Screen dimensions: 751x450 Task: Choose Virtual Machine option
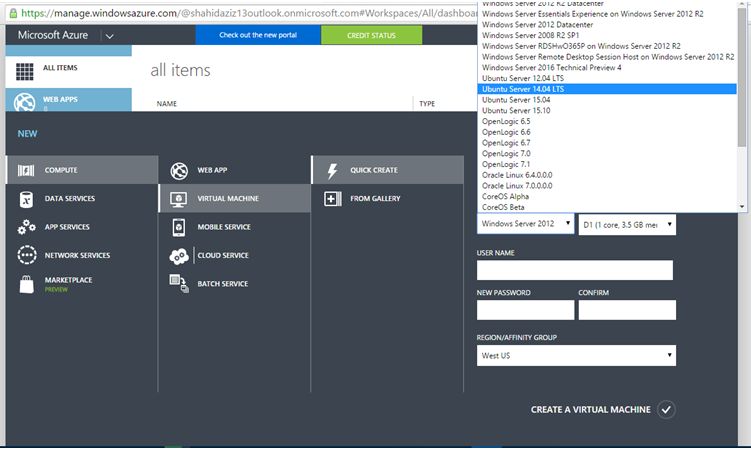tap(235, 198)
